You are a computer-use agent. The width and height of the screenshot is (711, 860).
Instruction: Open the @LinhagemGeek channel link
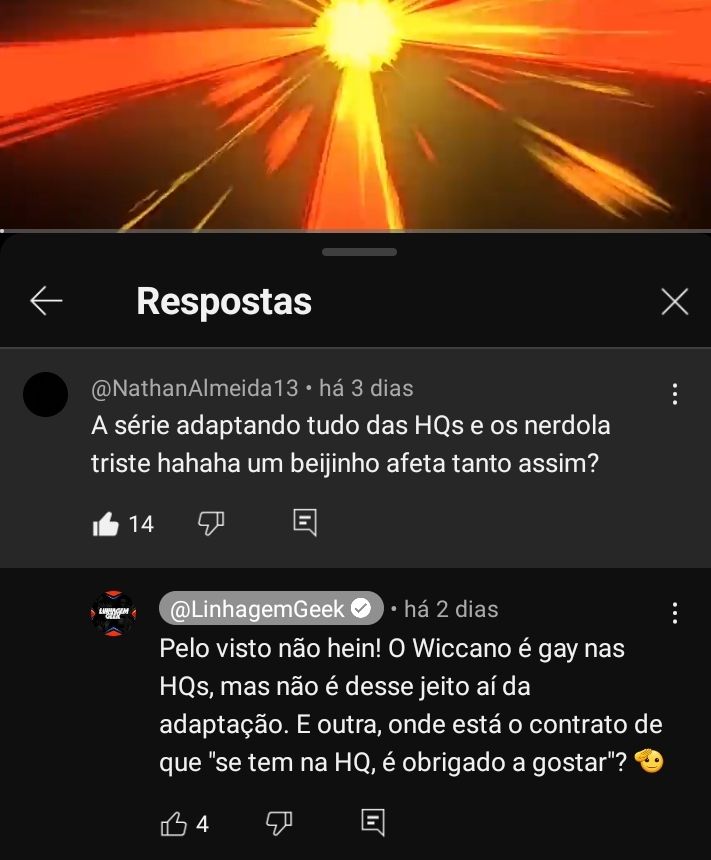click(271, 608)
